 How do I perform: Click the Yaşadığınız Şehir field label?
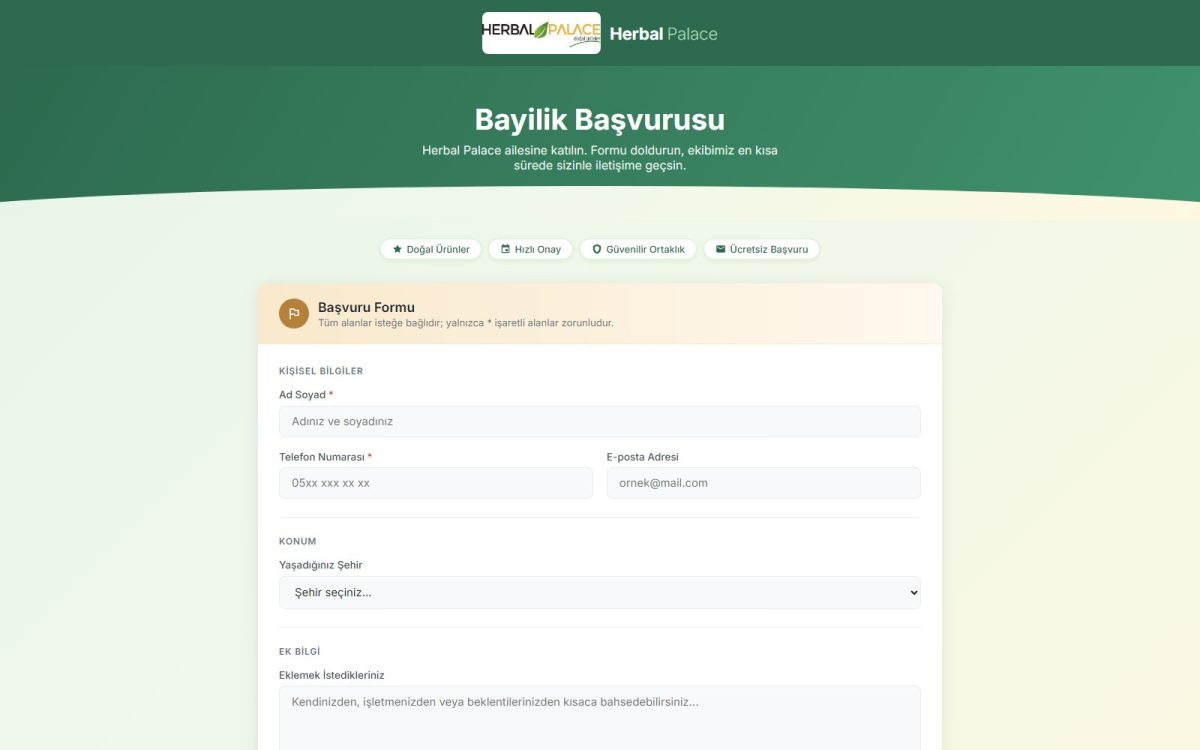pyautogui.click(x=321, y=565)
